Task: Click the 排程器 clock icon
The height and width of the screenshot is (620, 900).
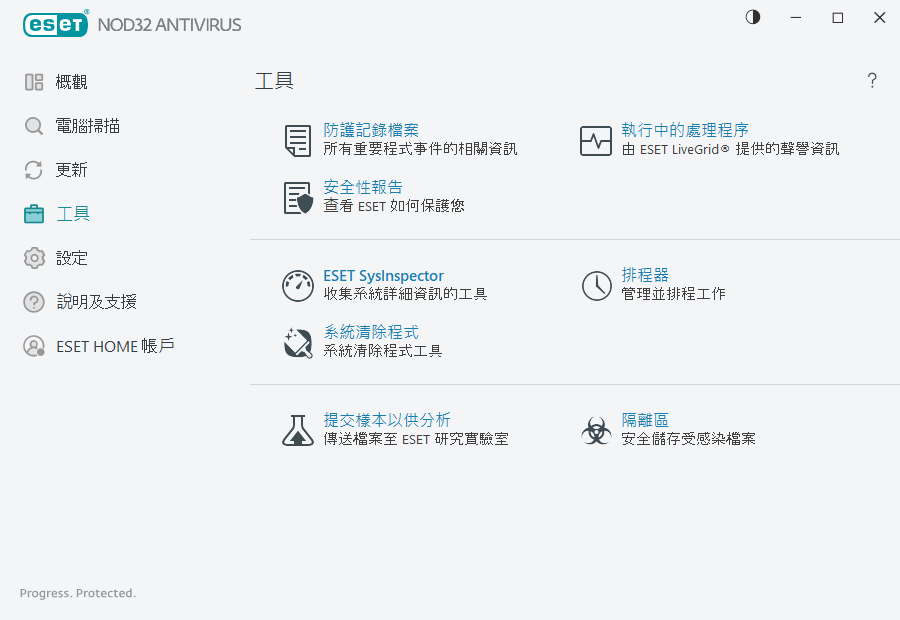Action: tap(596, 285)
